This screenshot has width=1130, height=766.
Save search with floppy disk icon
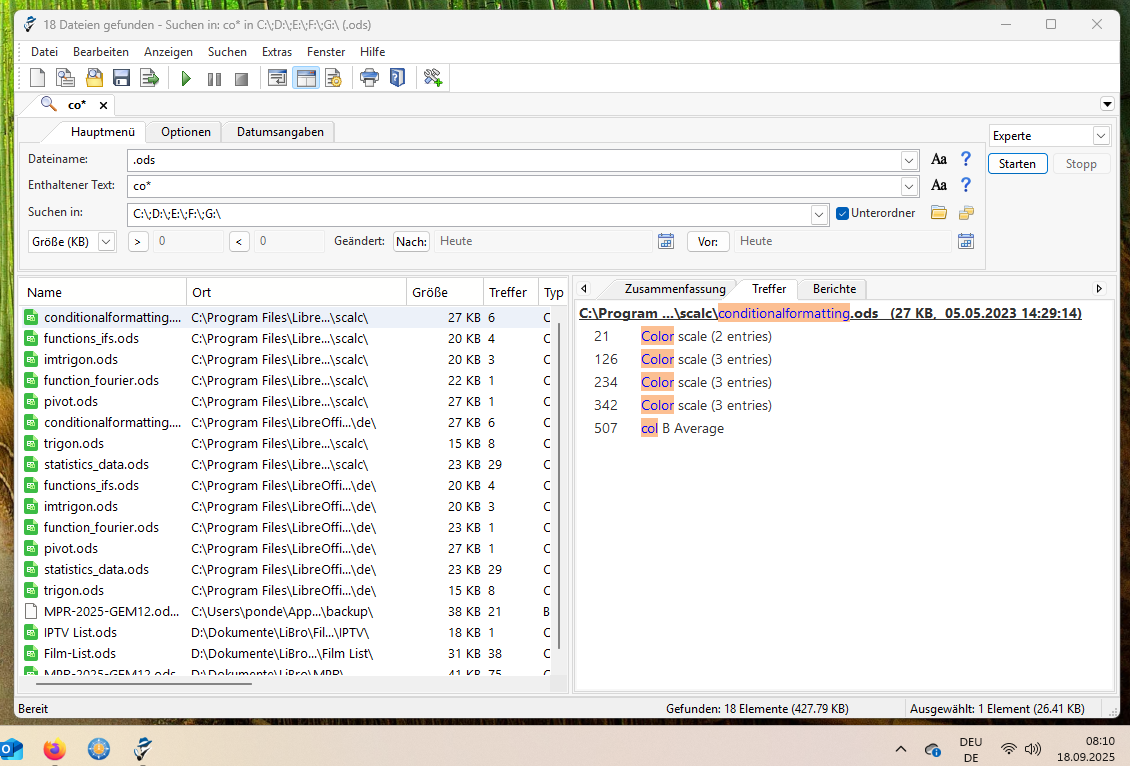pos(122,78)
